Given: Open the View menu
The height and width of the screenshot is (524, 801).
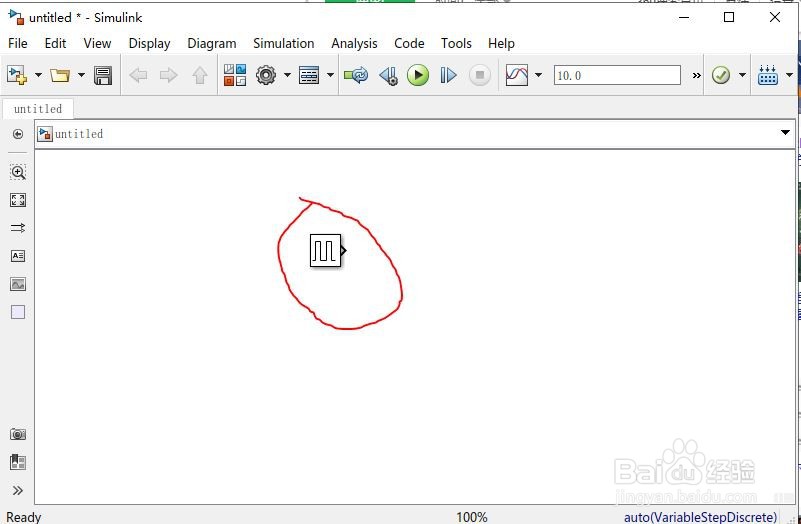Looking at the screenshot, I should (x=97, y=43).
